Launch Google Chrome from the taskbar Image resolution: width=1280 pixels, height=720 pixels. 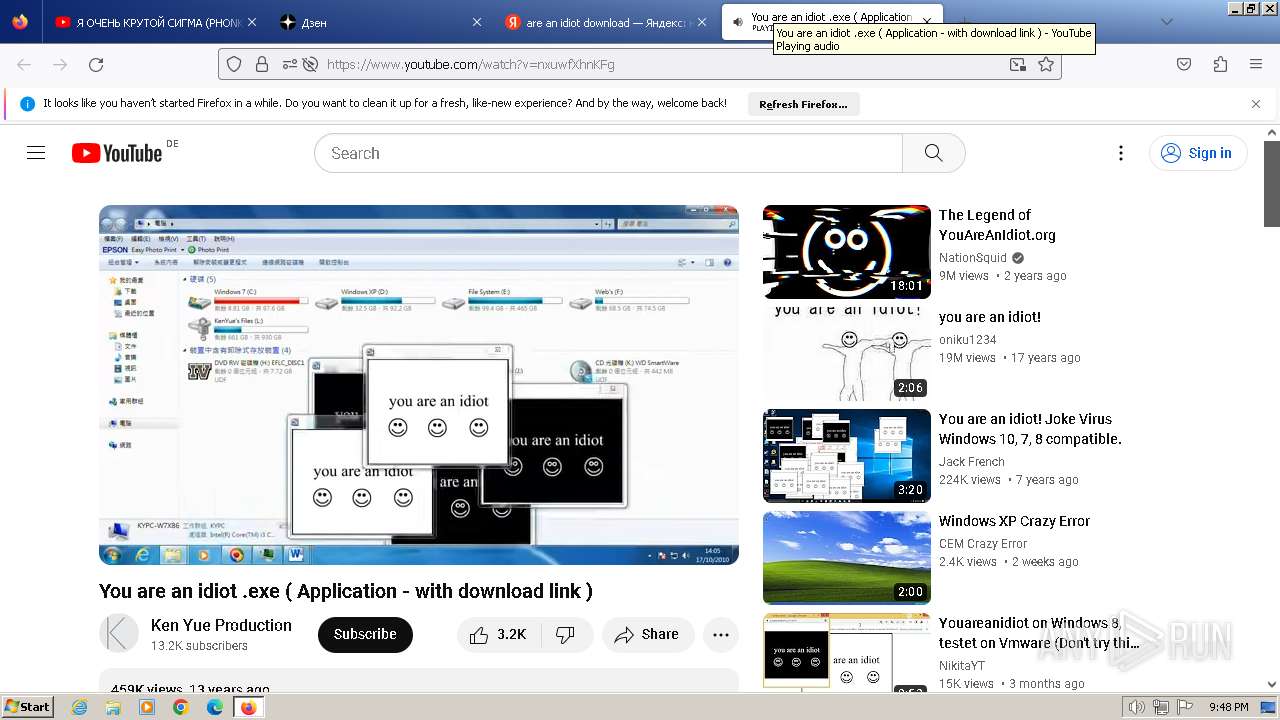(180, 707)
